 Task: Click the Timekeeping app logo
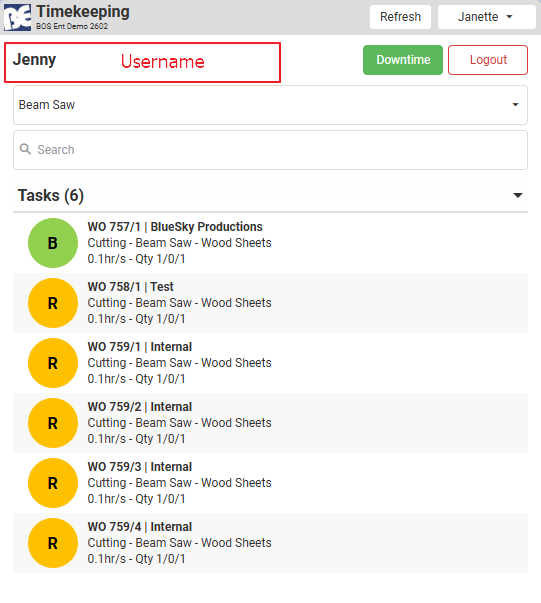pos(18,17)
